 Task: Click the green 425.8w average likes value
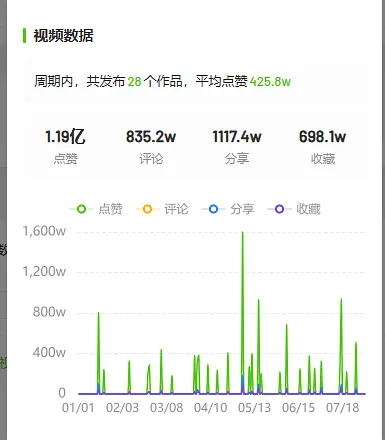[x=270, y=81]
